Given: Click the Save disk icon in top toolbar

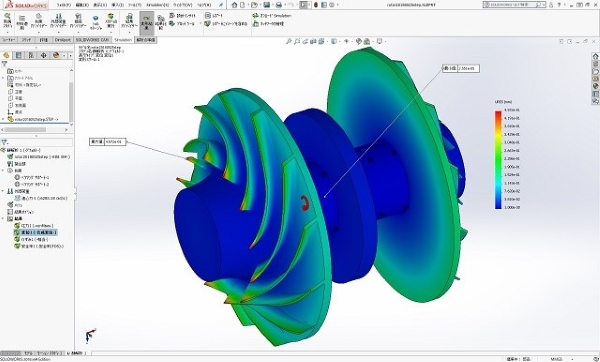Looking at the screenshot, I should tap(267, 5).
